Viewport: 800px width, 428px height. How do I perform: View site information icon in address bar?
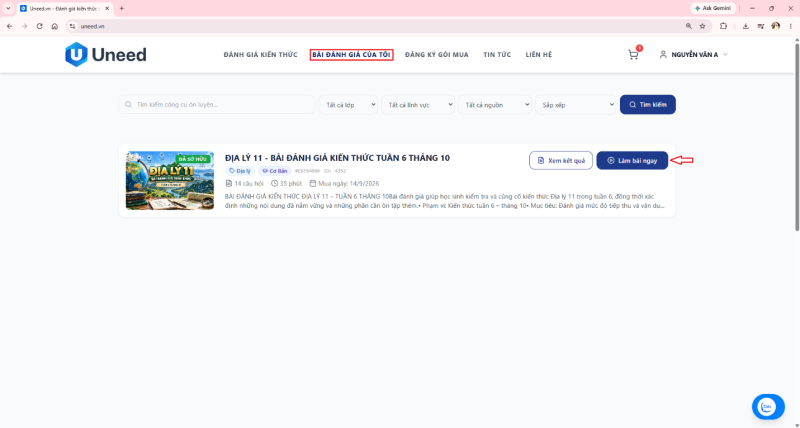pyautogui.click(x=72, y=26)
